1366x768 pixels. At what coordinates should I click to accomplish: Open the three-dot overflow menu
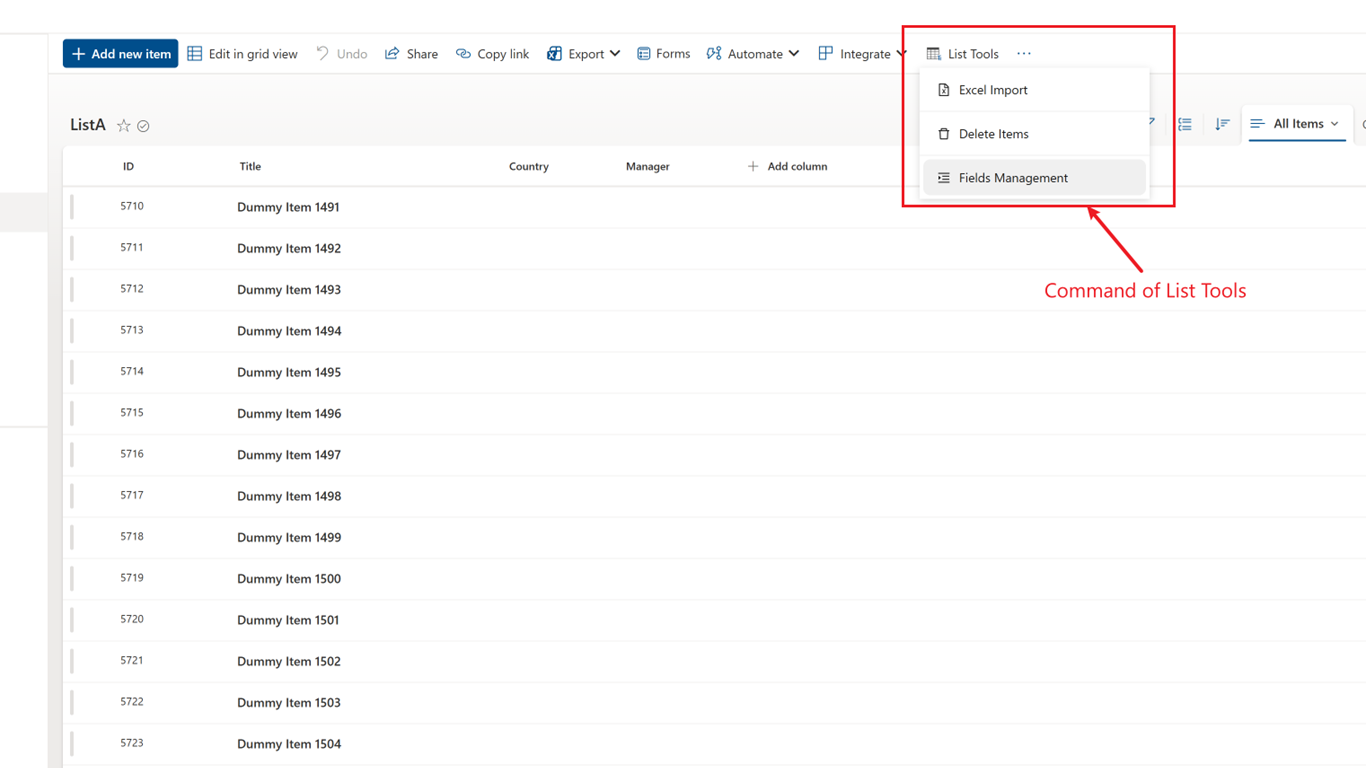point(1023,54)
